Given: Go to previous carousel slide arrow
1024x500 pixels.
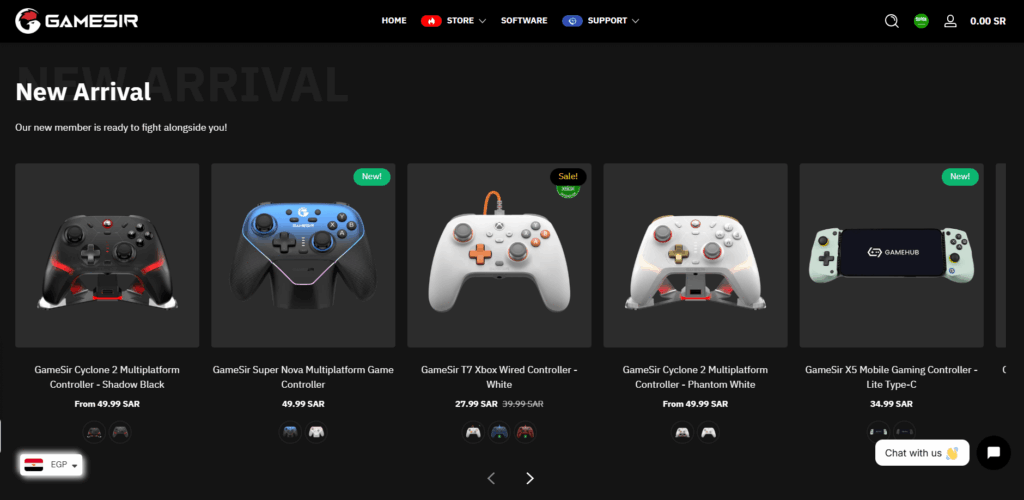Looking at the screenshot, I should 492,478.
